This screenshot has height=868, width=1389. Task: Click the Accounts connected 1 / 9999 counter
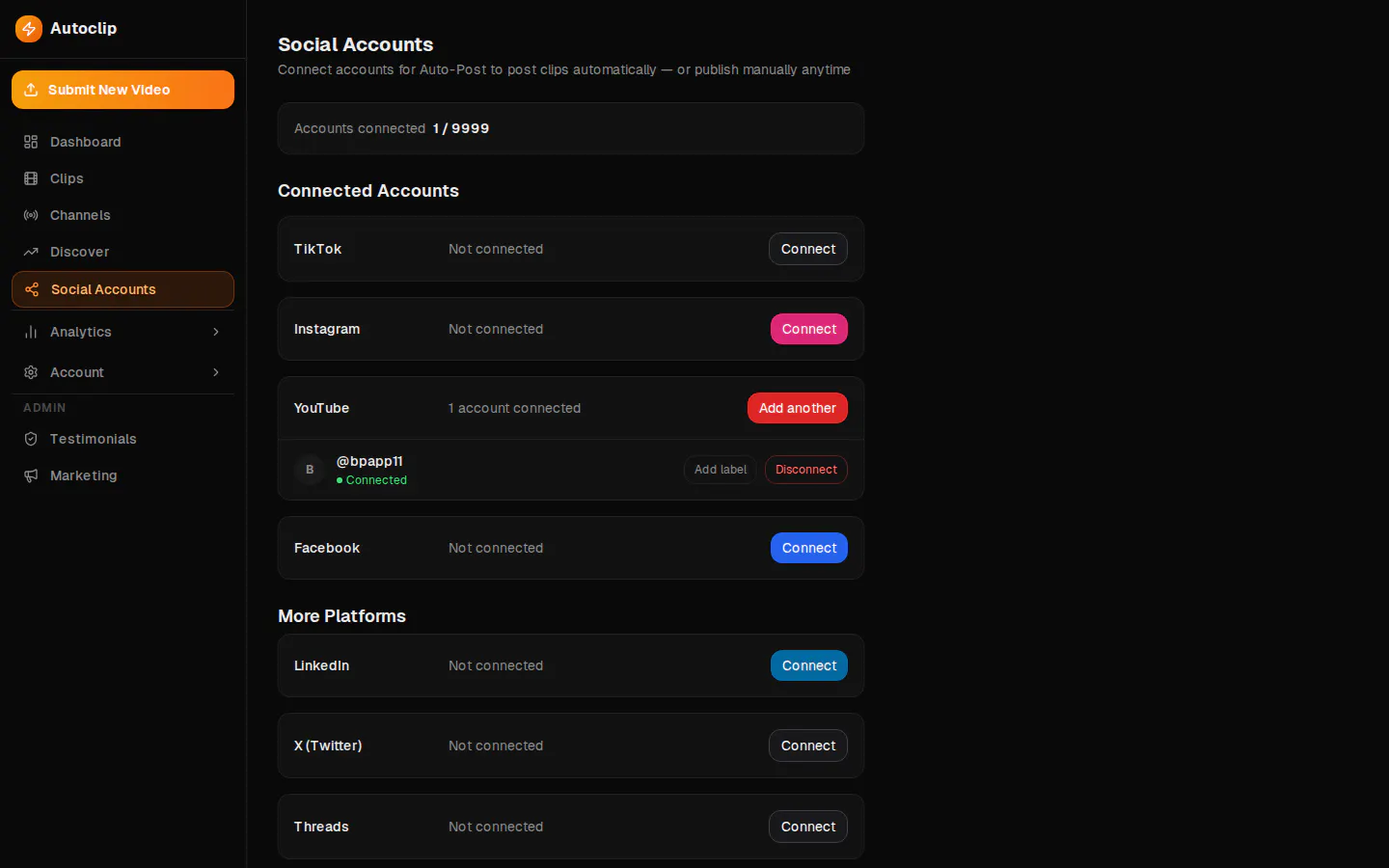[x=392, y=128]
